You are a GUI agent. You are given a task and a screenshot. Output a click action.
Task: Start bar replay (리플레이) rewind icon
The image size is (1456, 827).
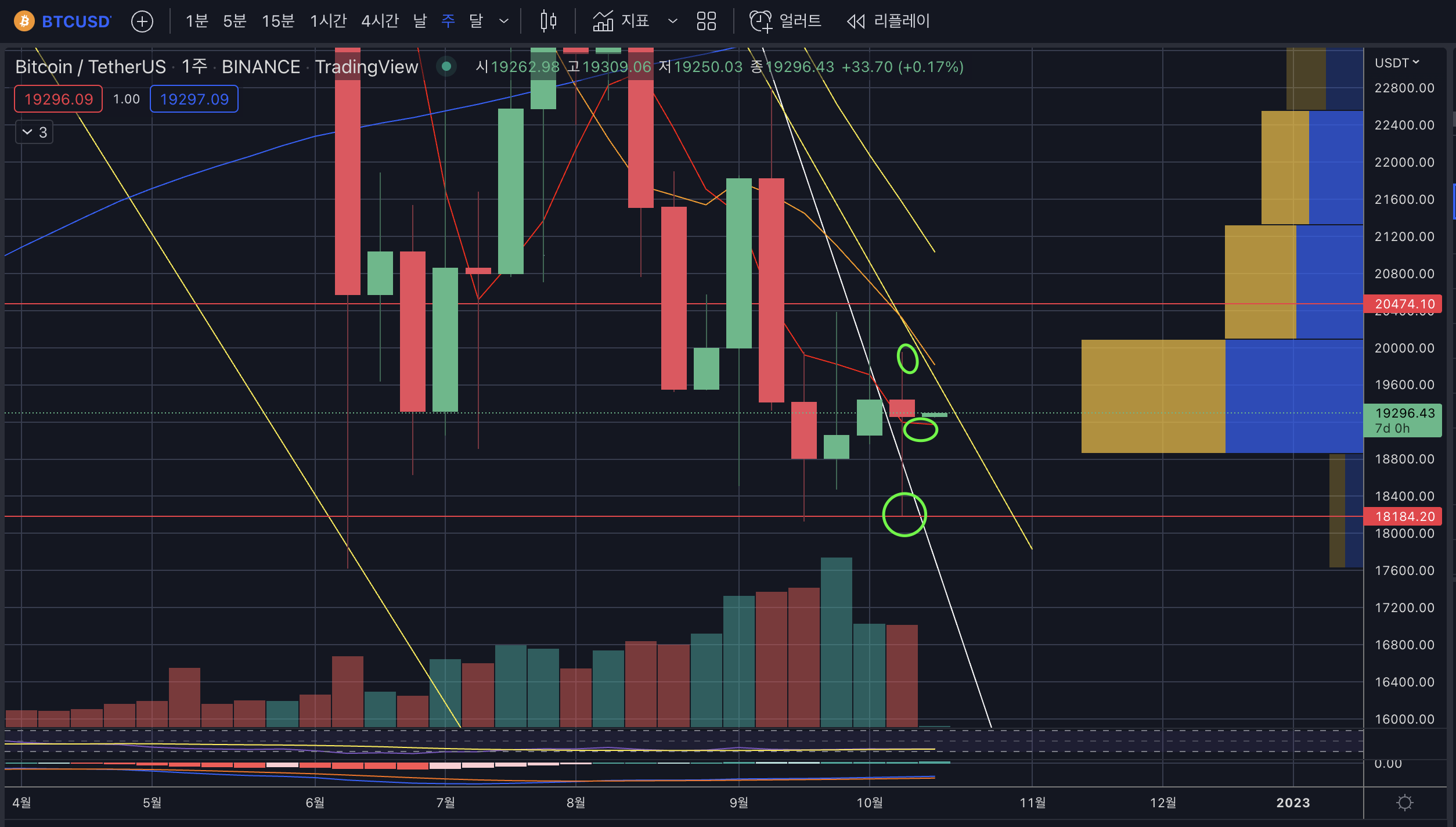[x=856, y=21]
